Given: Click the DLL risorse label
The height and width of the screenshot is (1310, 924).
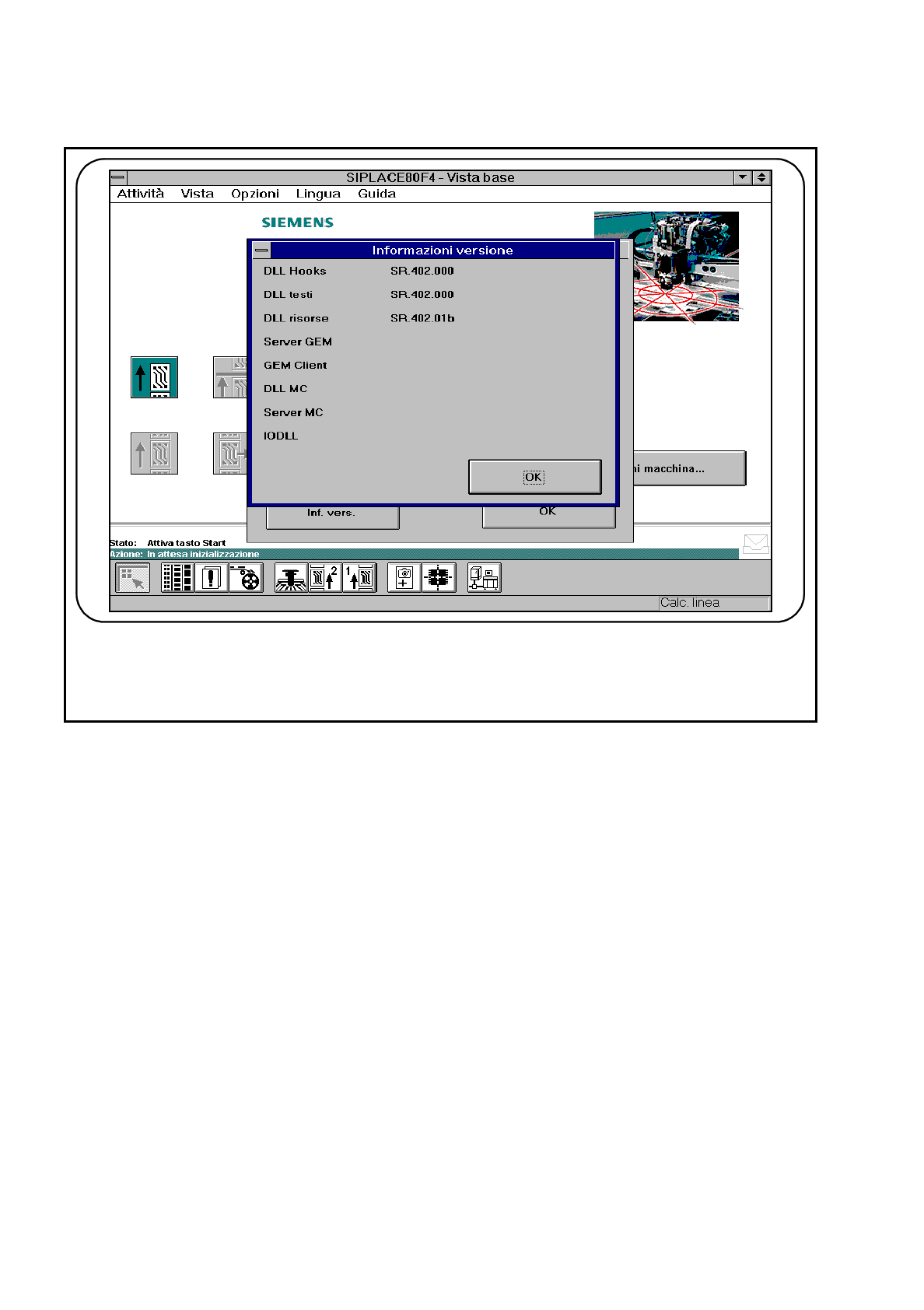Looking at the screenshot, I should (296, 318).
